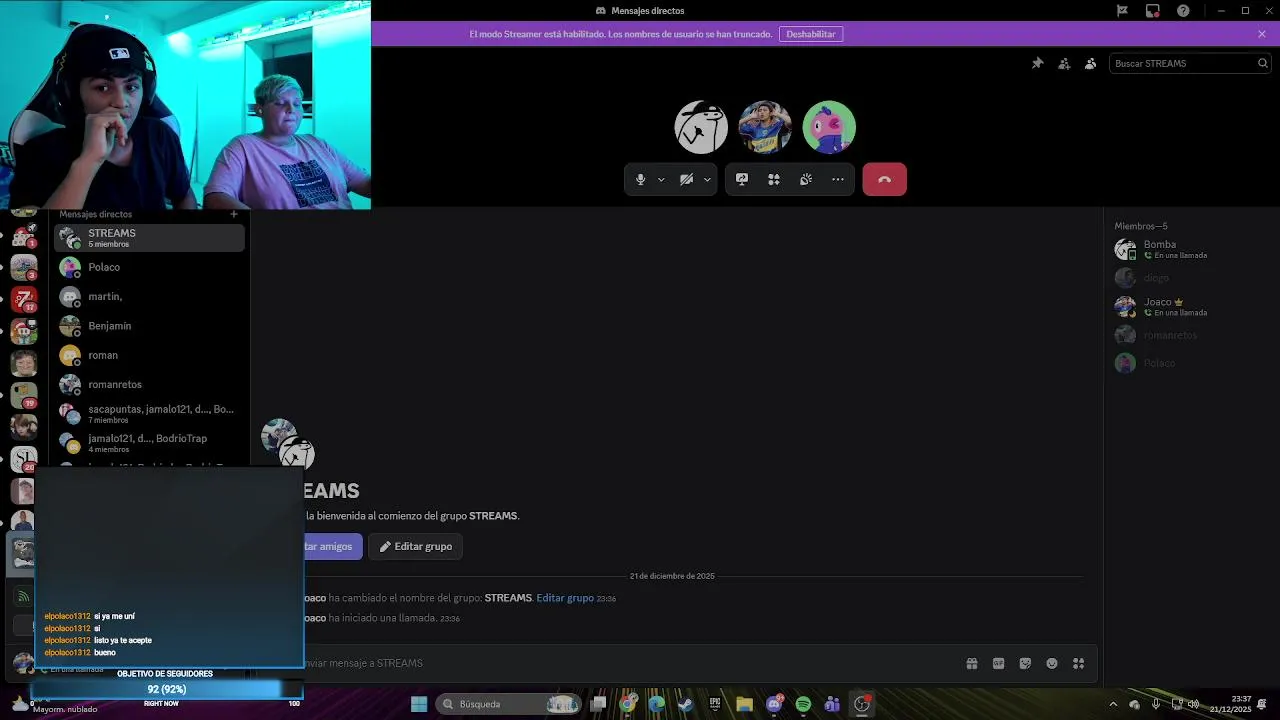Open the soundboard icon in call controls

pos(806,180)
